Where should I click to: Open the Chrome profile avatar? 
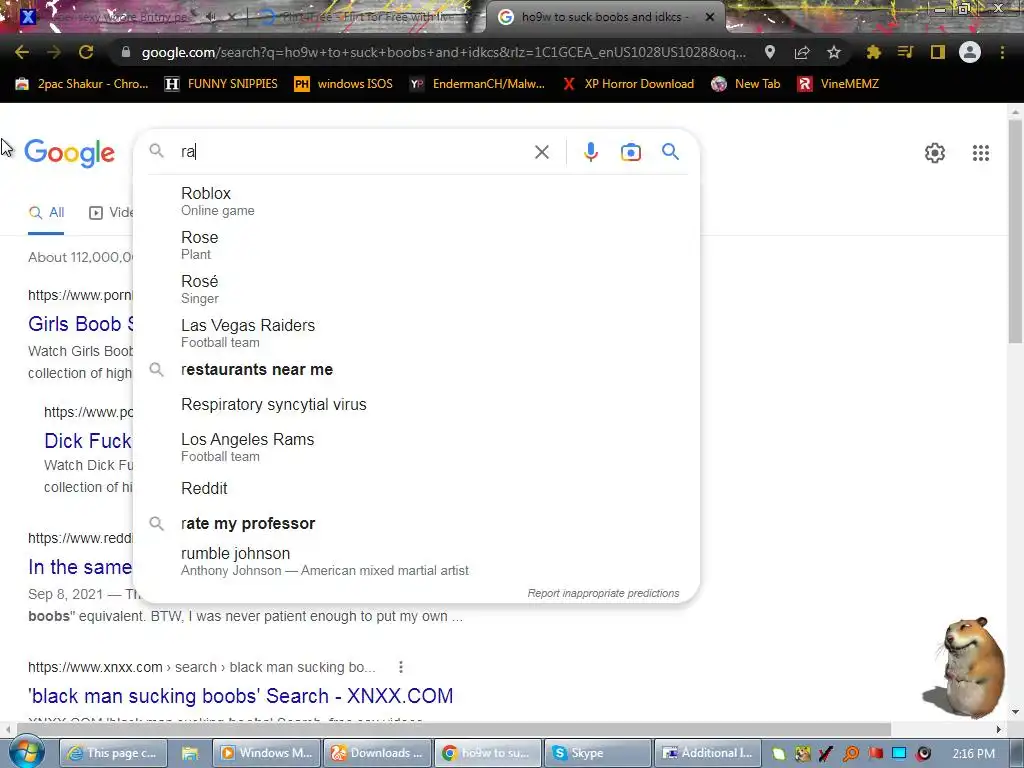pos(970,52)
